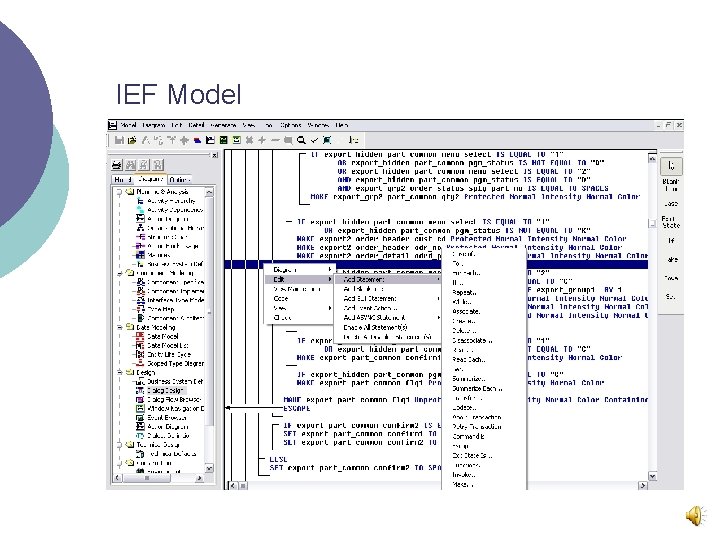Screen dimensions: 720x540
Task: Collapse the Component Modeling tree folder
Action: point(119,273)
